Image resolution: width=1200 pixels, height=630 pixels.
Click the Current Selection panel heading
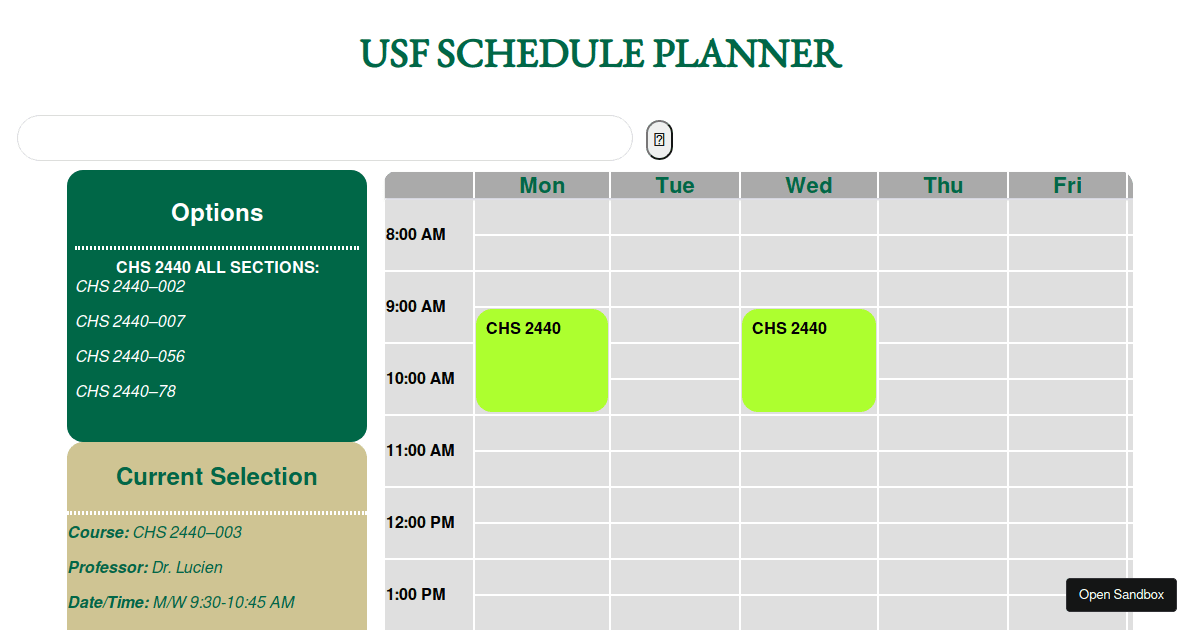[217, 477]
